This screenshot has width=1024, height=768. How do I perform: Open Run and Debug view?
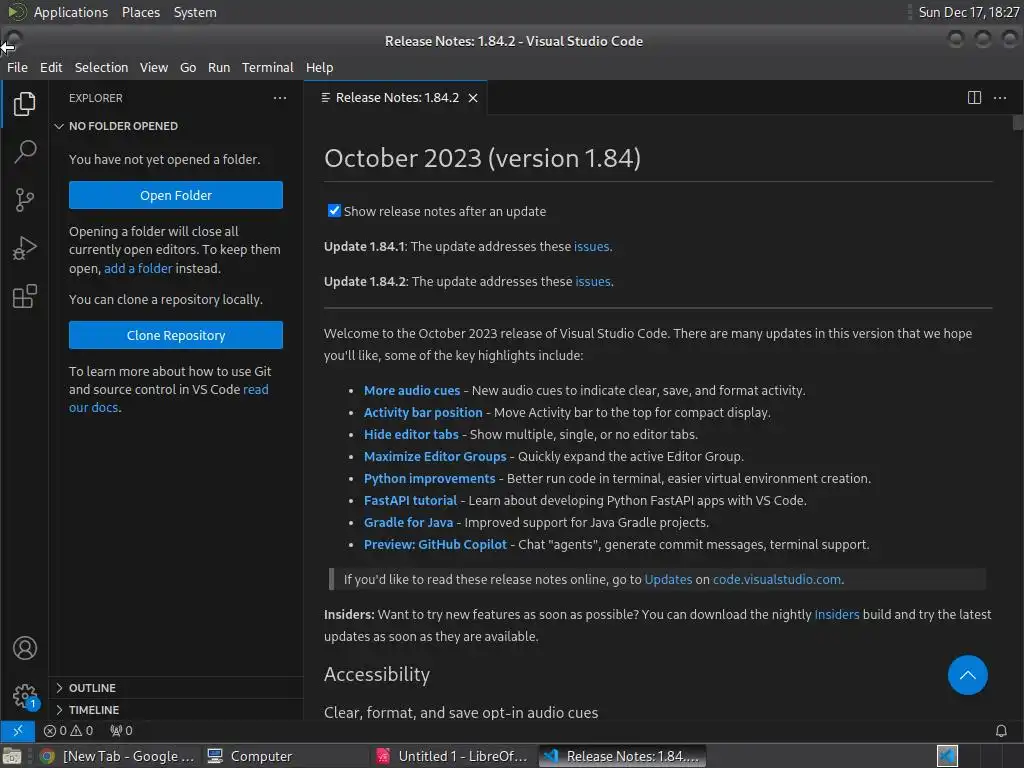[25, 248]
